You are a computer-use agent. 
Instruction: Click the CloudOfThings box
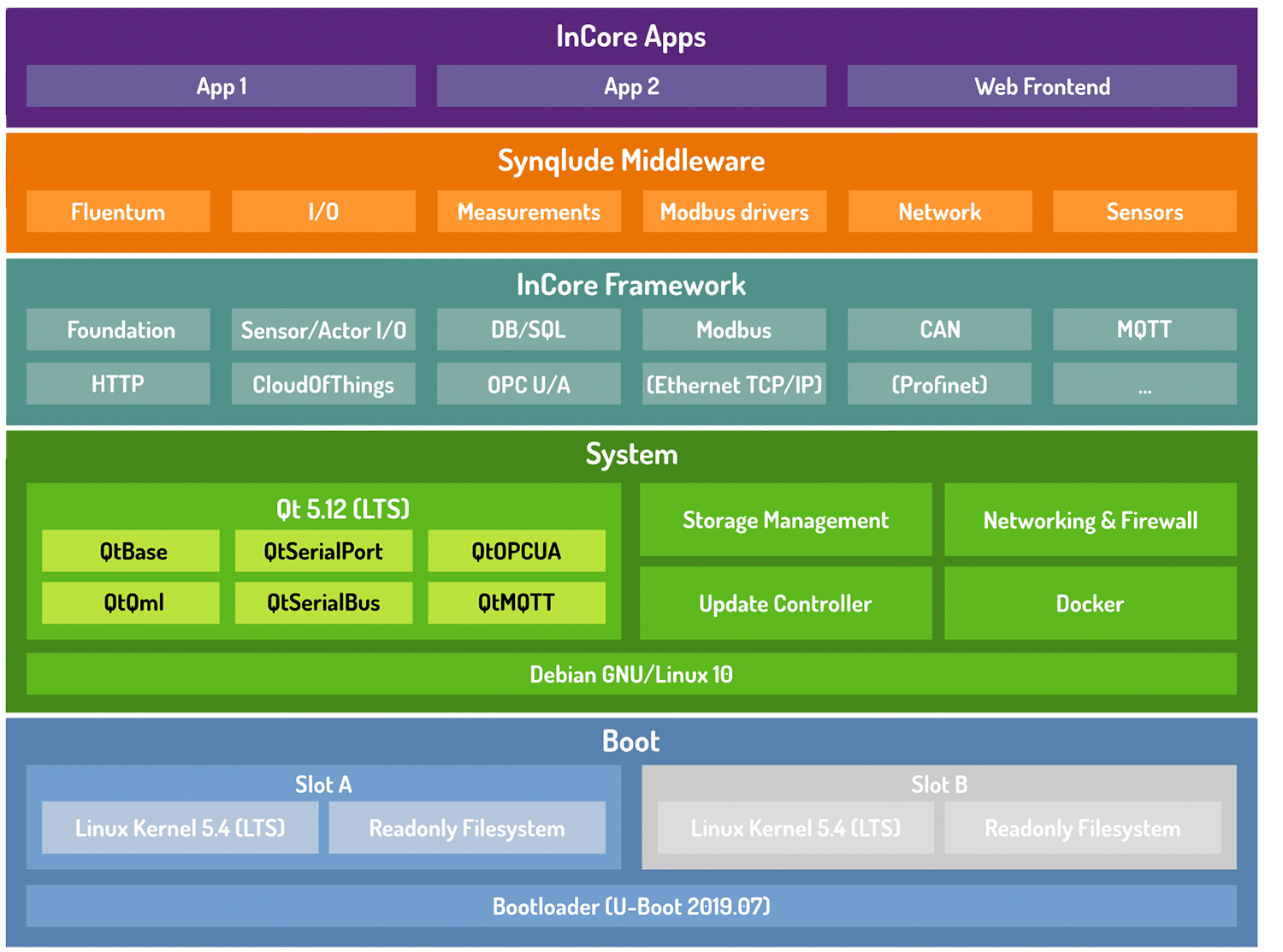pyautogui.click(x=323, y=384)
